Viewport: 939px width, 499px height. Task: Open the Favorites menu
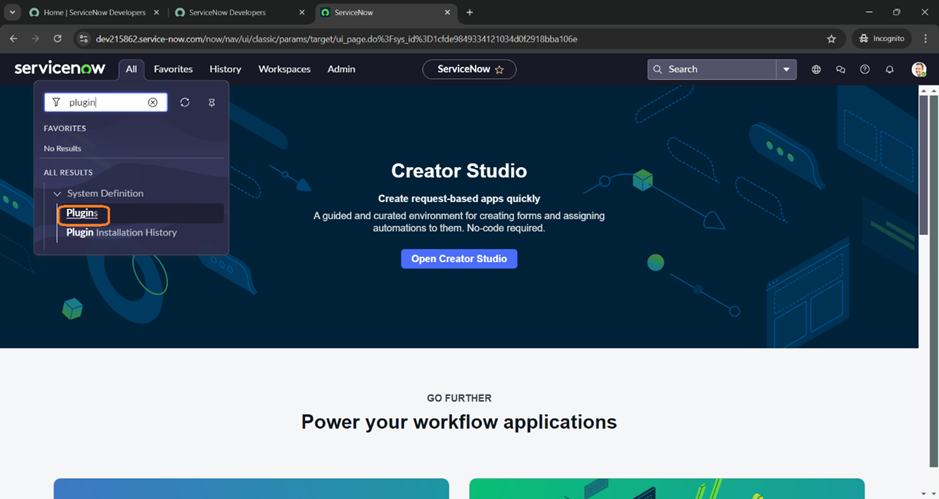(173, 69)
